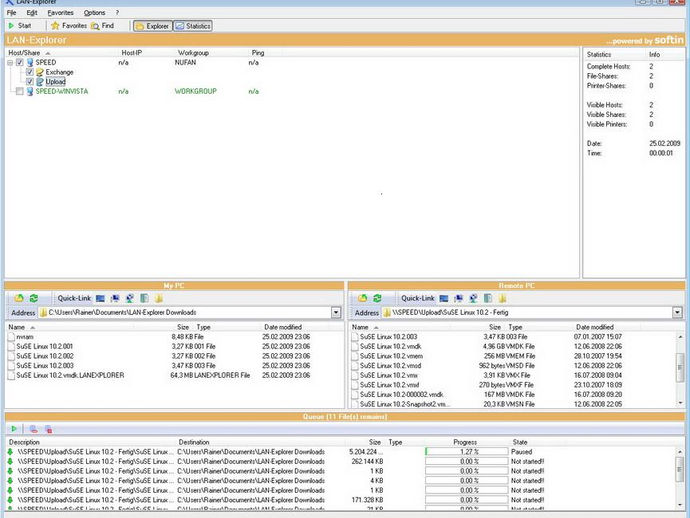Viewport: 690px width, 518px height.
Task: Sort hosts by Workgroup column
Action: (193, 53)
